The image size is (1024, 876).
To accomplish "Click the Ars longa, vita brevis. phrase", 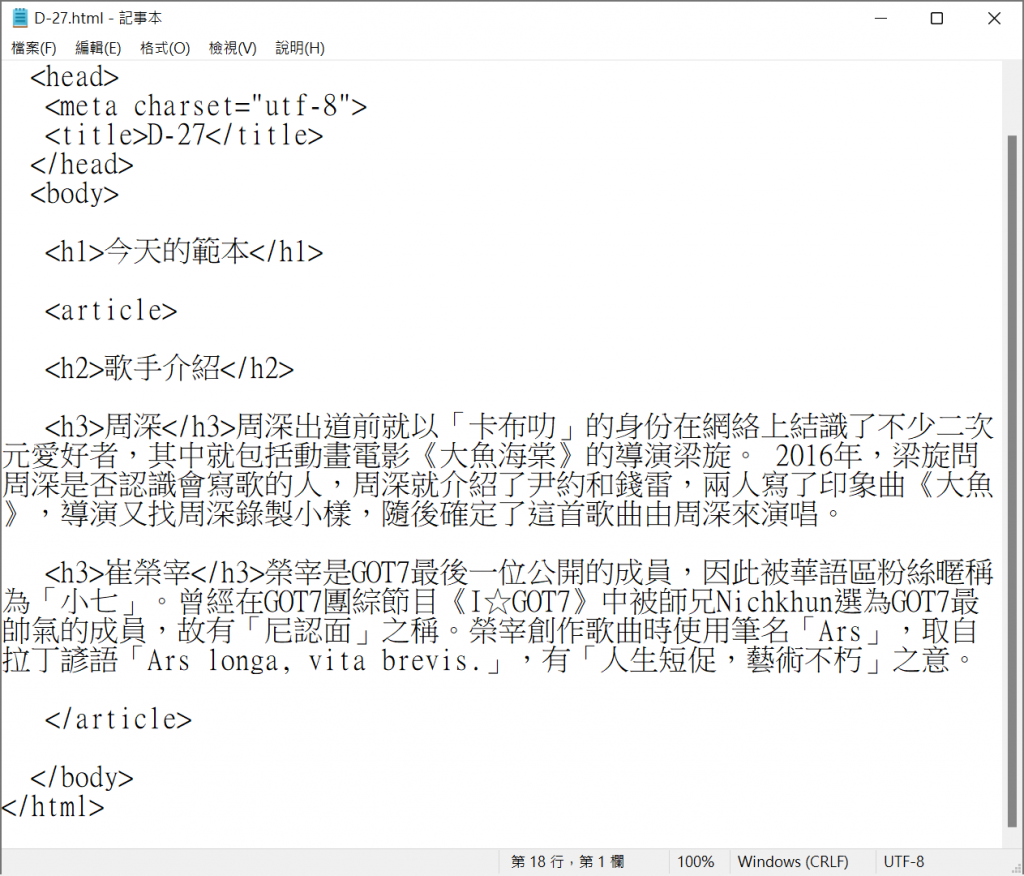I will pos(315,660).
